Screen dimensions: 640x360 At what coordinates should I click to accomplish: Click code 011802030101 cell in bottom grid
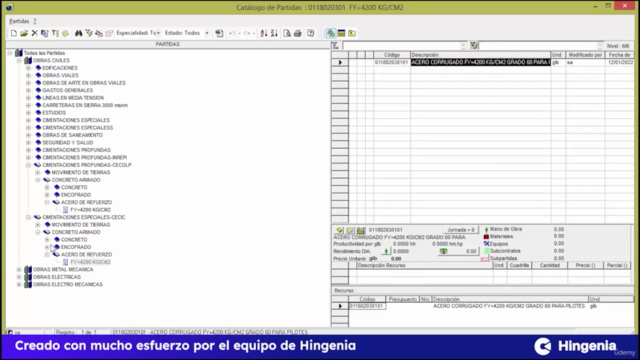[x=367, y=306]
